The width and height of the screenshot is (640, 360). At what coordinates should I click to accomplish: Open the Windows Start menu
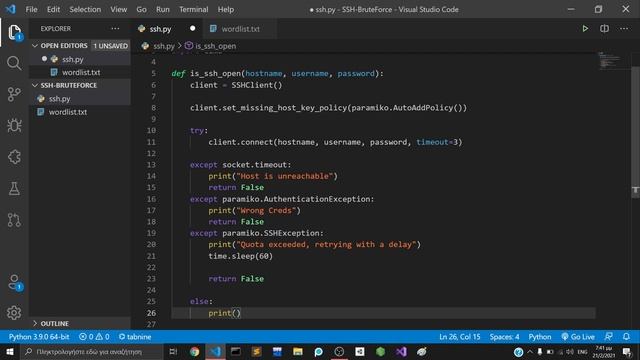coord(9,351)
